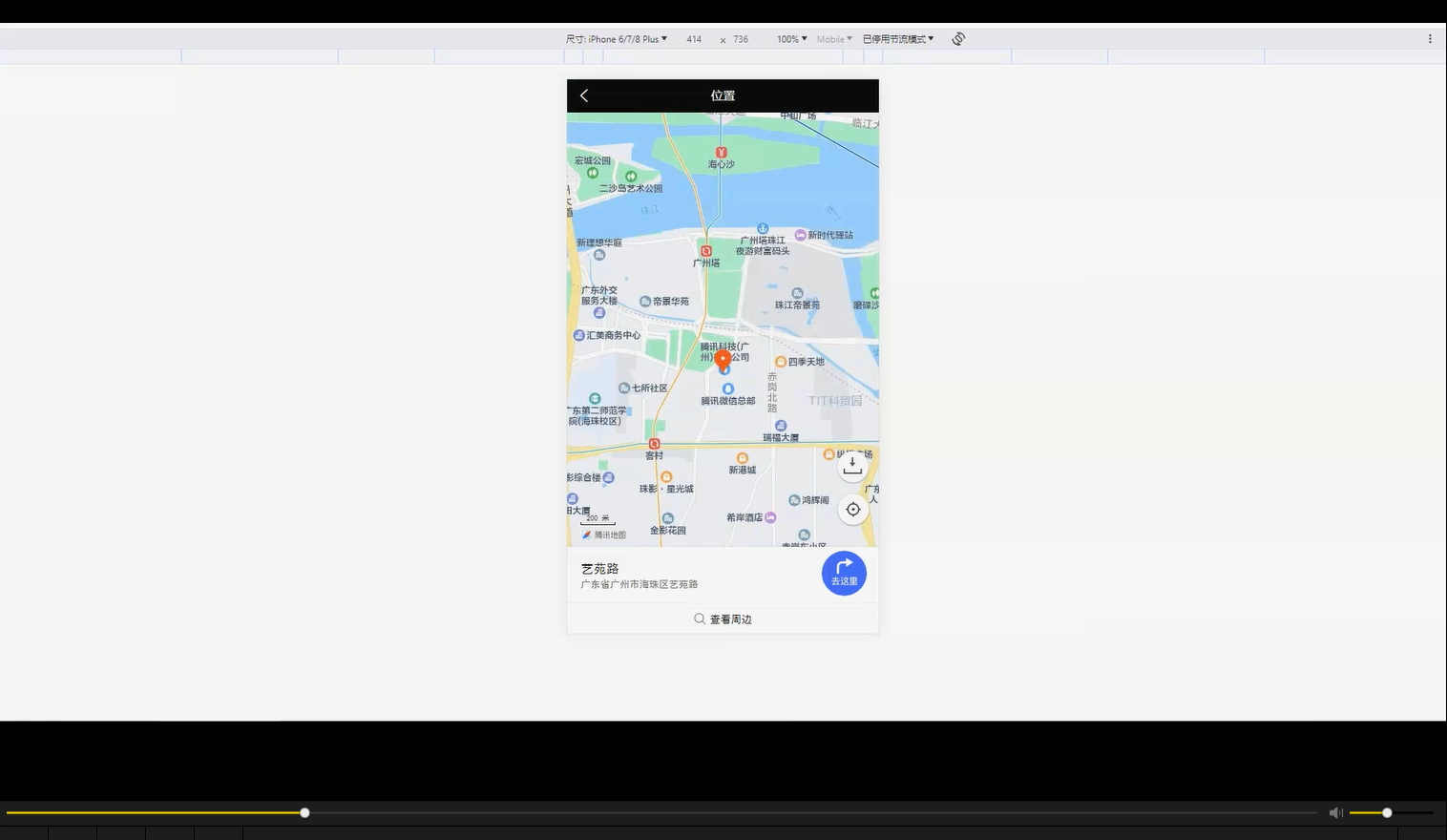This screenshot has width=1447, height=840.
Task: Click the 帝景华苑 map marker
Action: (x=645, y=302)
